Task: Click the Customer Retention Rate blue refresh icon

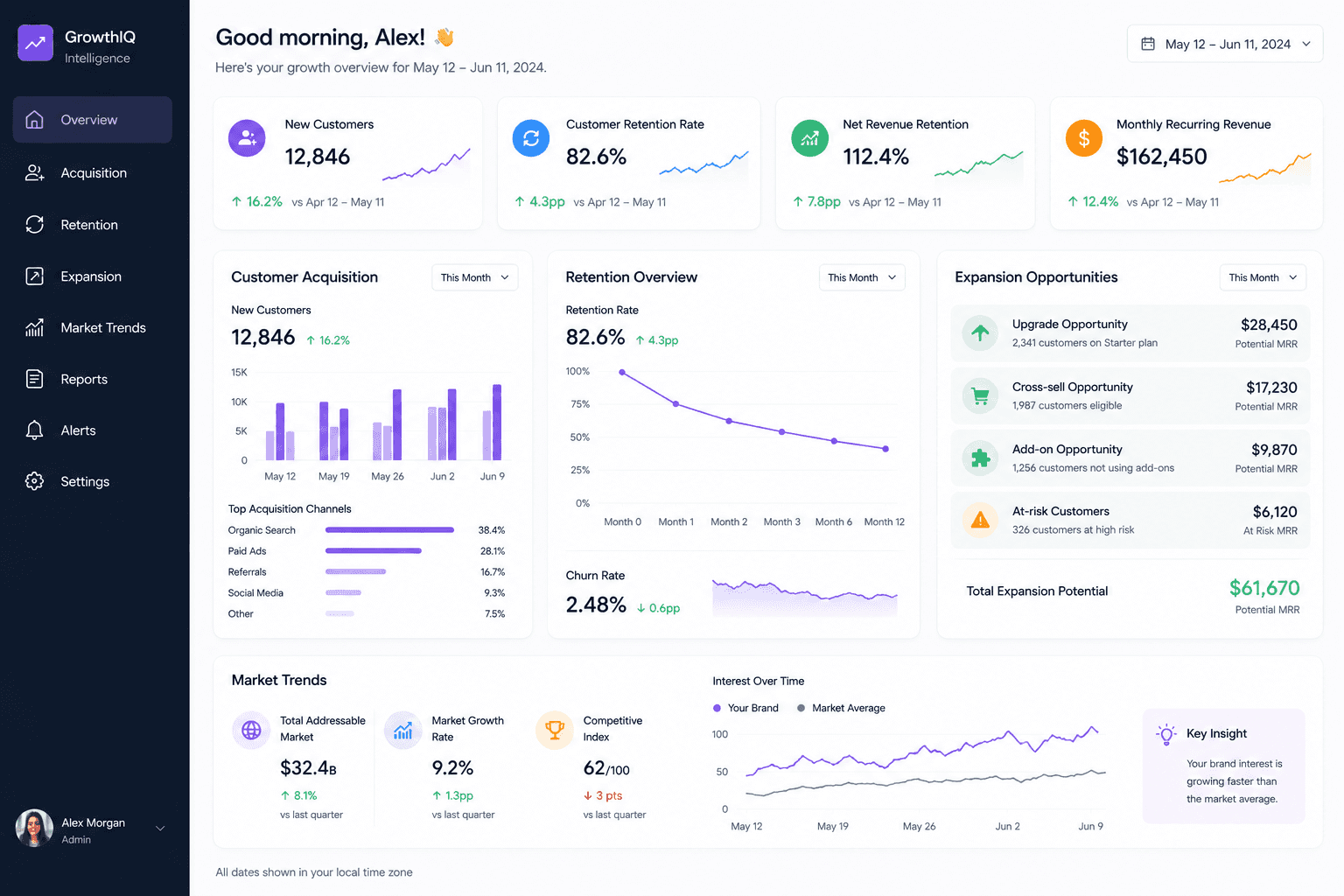Action: [531, 138]
